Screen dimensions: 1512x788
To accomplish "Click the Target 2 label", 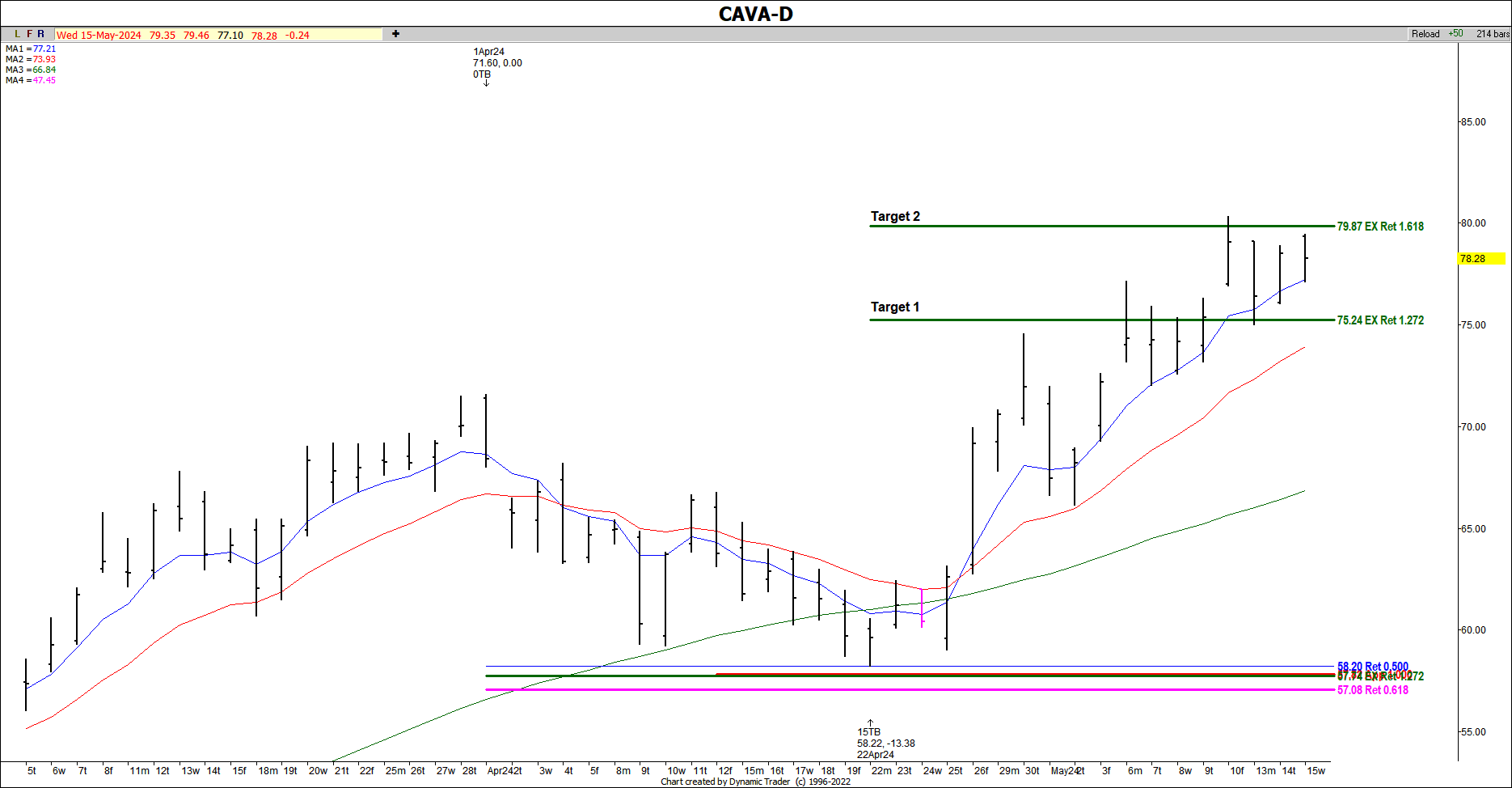I will [895, 217].
